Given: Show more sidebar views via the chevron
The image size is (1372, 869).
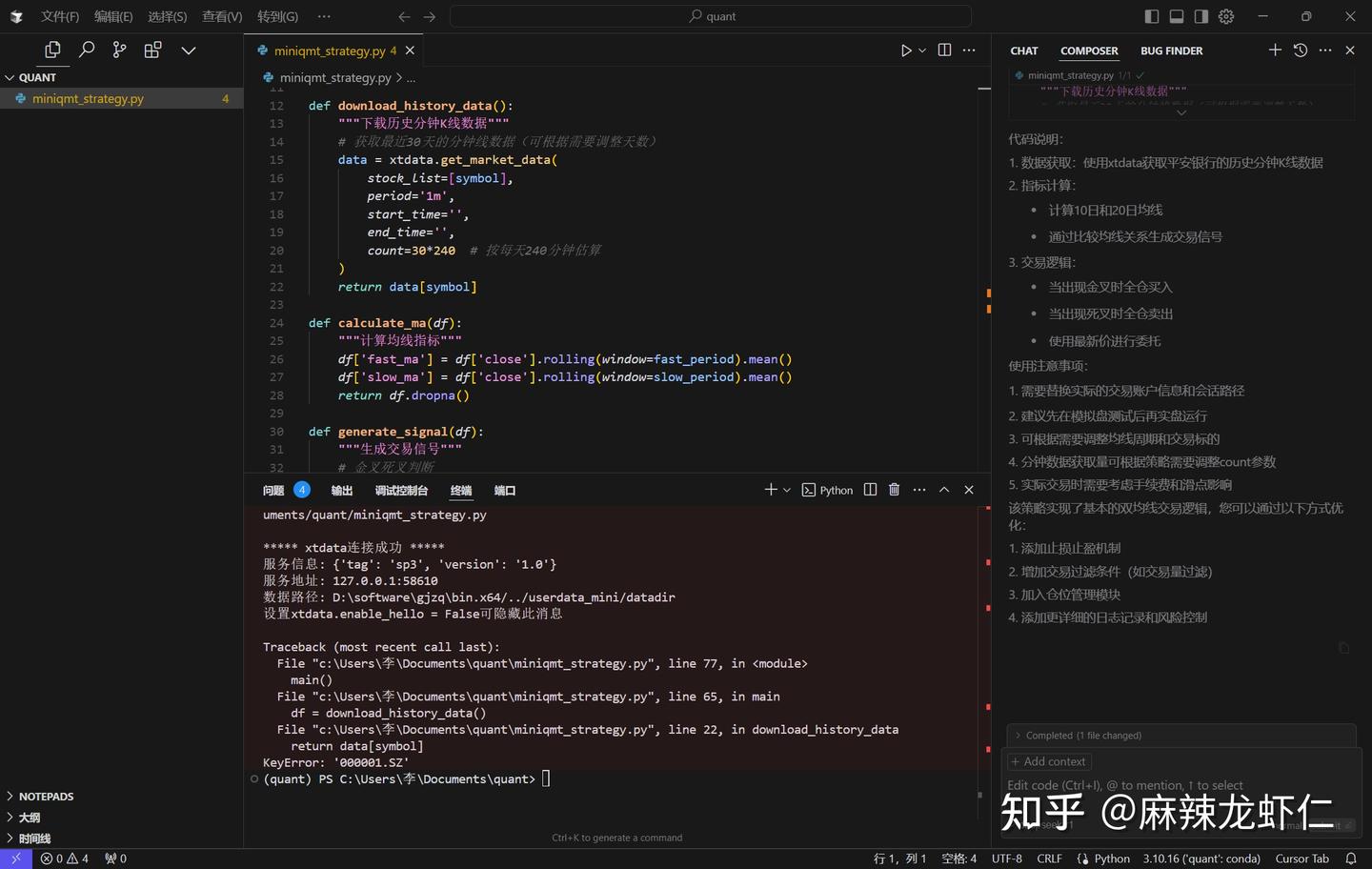Looking at the screenshot, I should tap(189, 51).
